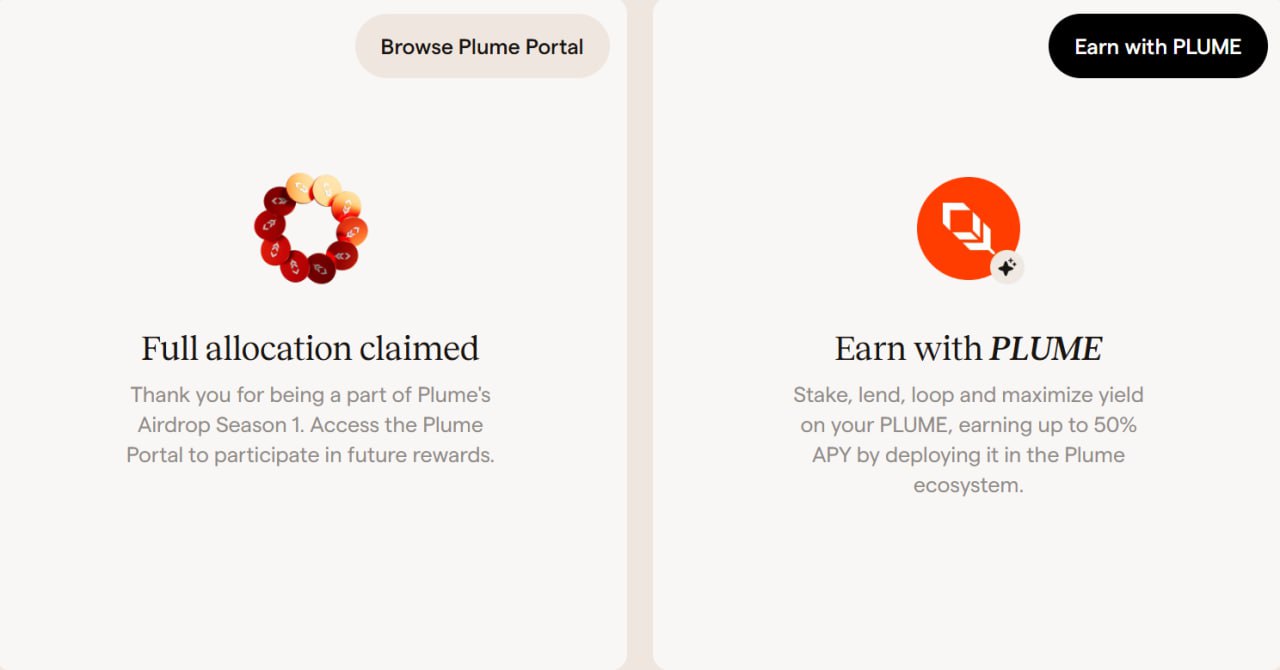
Task: Click the Earn with PLUME heading text
Action: (968, 348)
